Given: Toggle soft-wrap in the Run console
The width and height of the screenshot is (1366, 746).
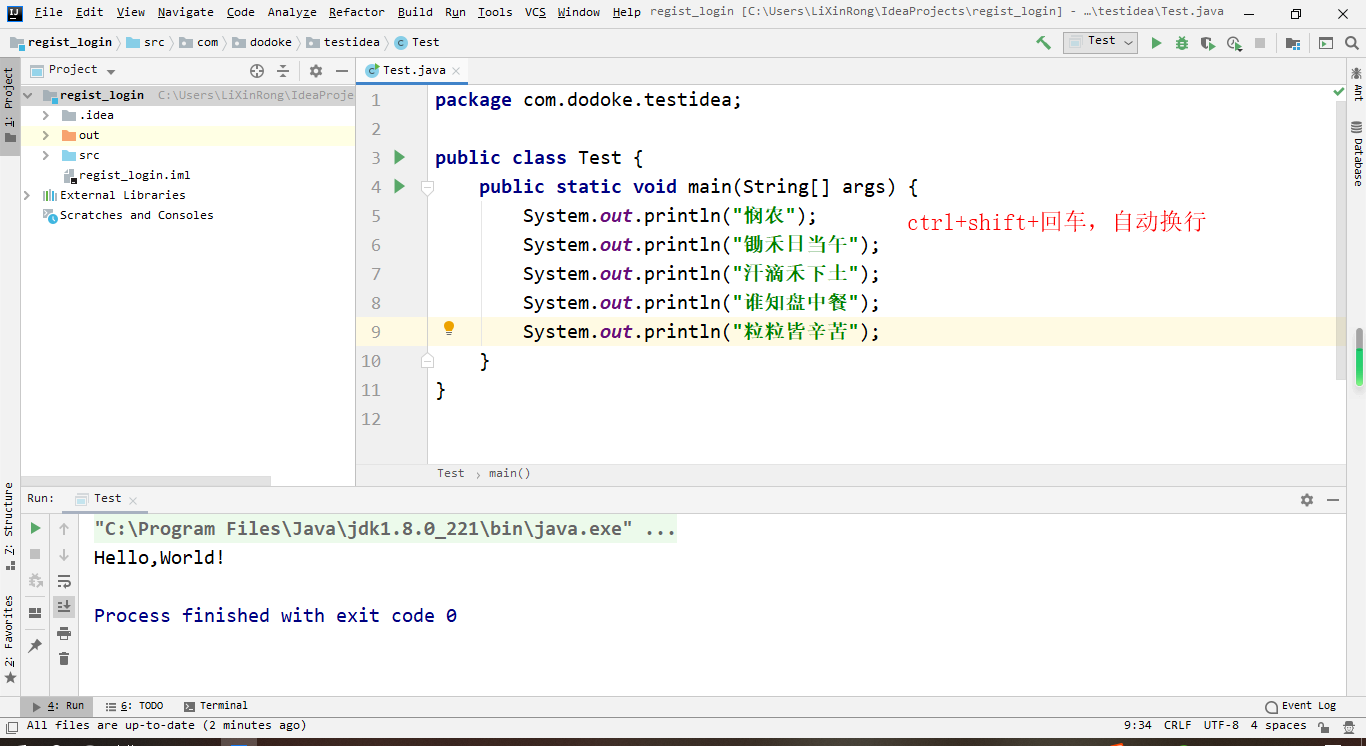Looking at the screenshot, I should pos(64,581).
